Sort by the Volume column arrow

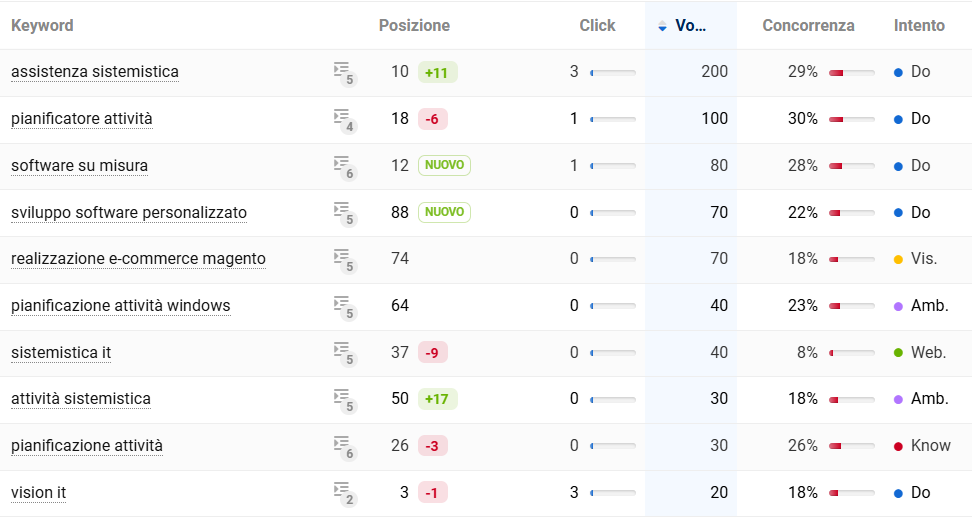[x=662, y=25]
